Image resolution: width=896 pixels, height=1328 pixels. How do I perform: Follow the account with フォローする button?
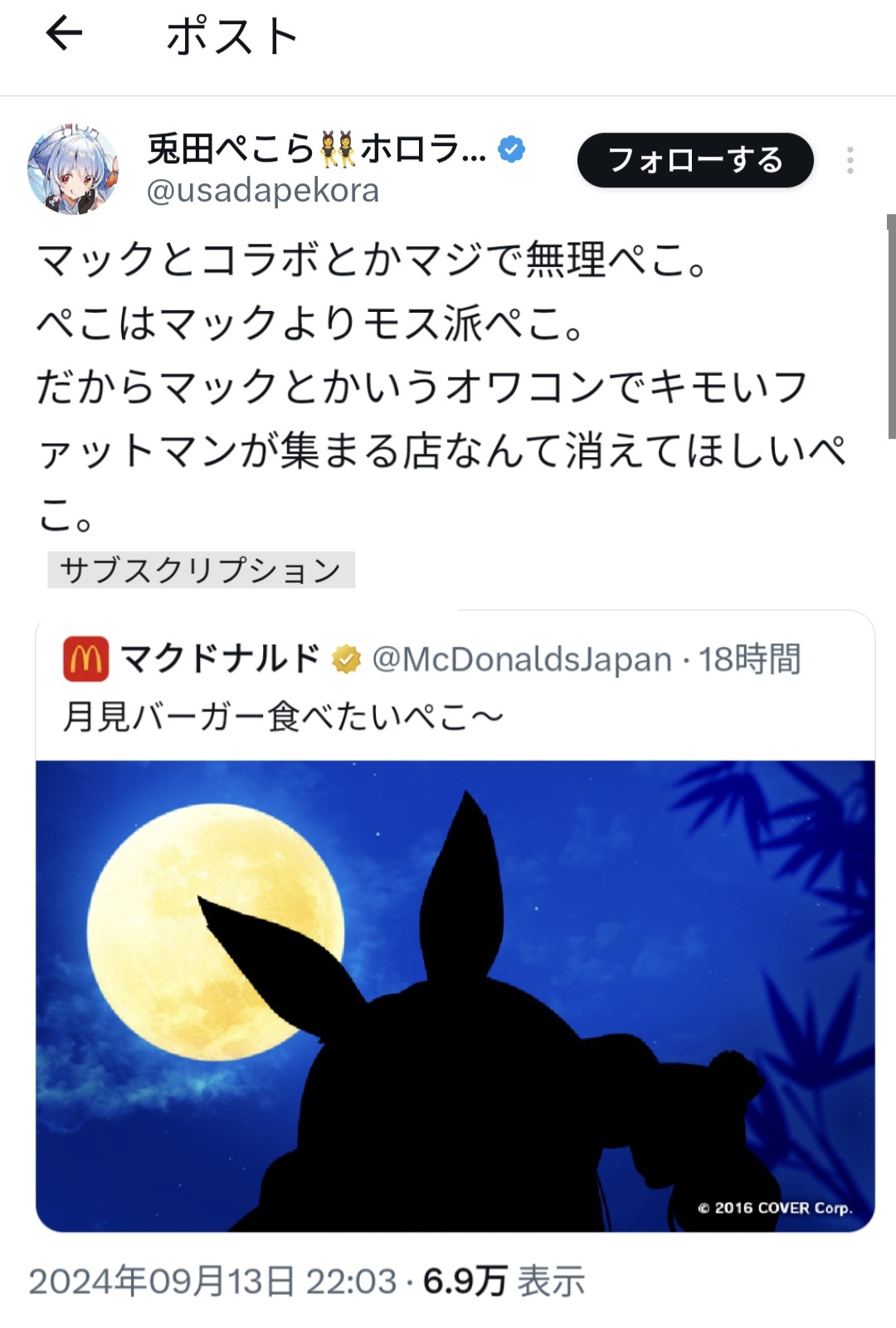tap(695, 160)
